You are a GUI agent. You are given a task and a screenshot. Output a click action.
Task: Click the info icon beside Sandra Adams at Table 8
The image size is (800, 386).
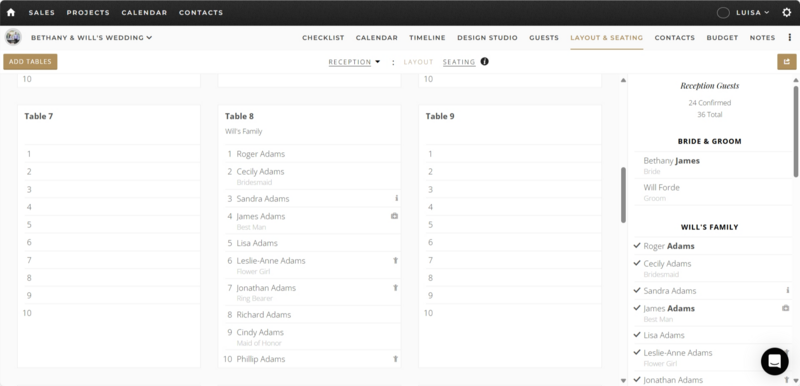396,198
